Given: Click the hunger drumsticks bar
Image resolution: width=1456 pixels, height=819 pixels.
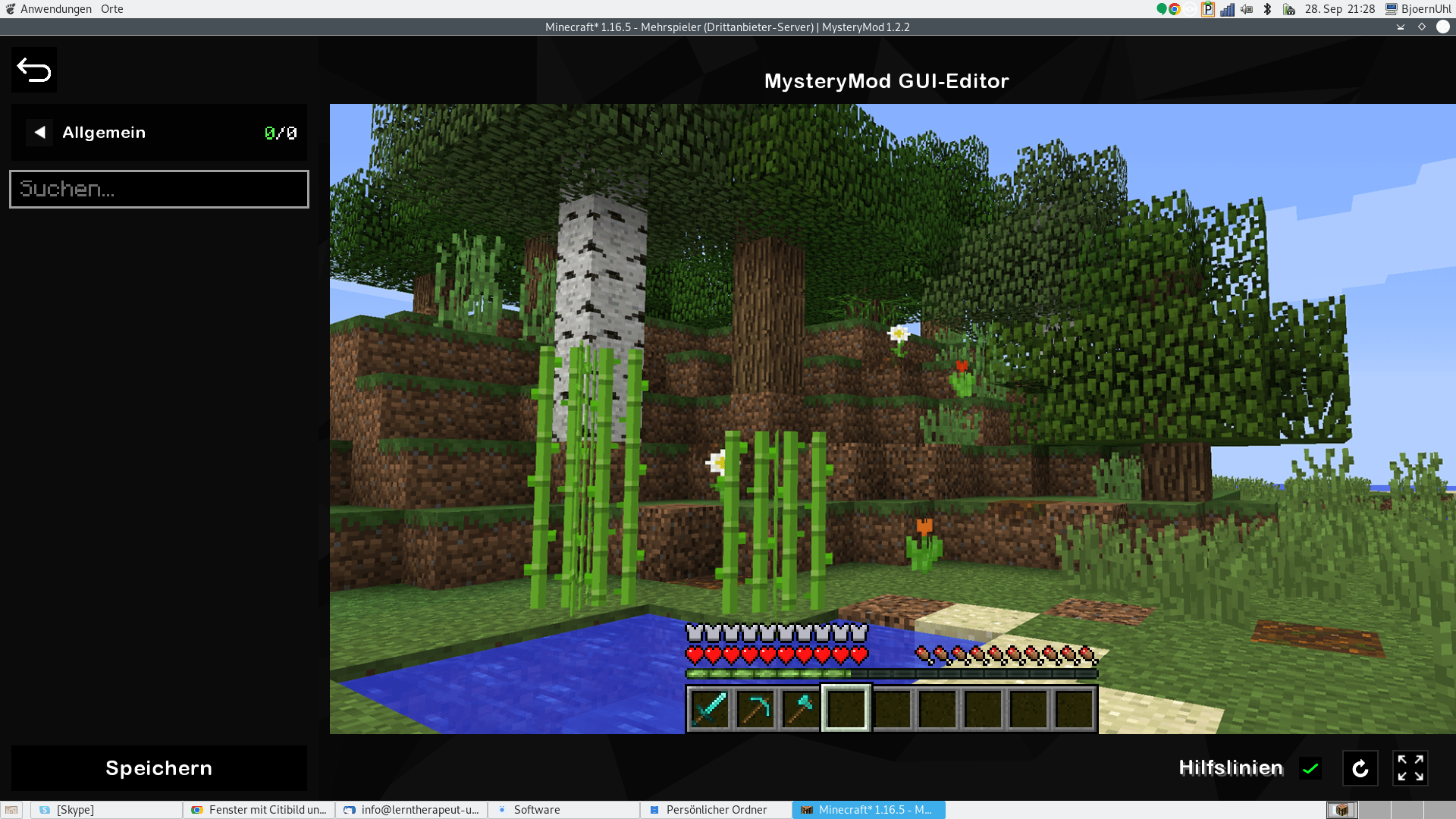Looking at the screenshot, I should point(1007,655).
